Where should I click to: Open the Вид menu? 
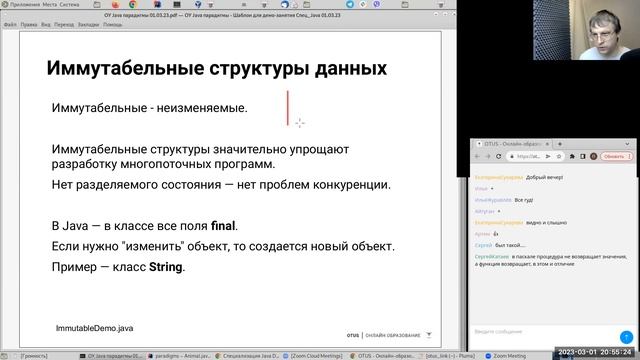46,24
